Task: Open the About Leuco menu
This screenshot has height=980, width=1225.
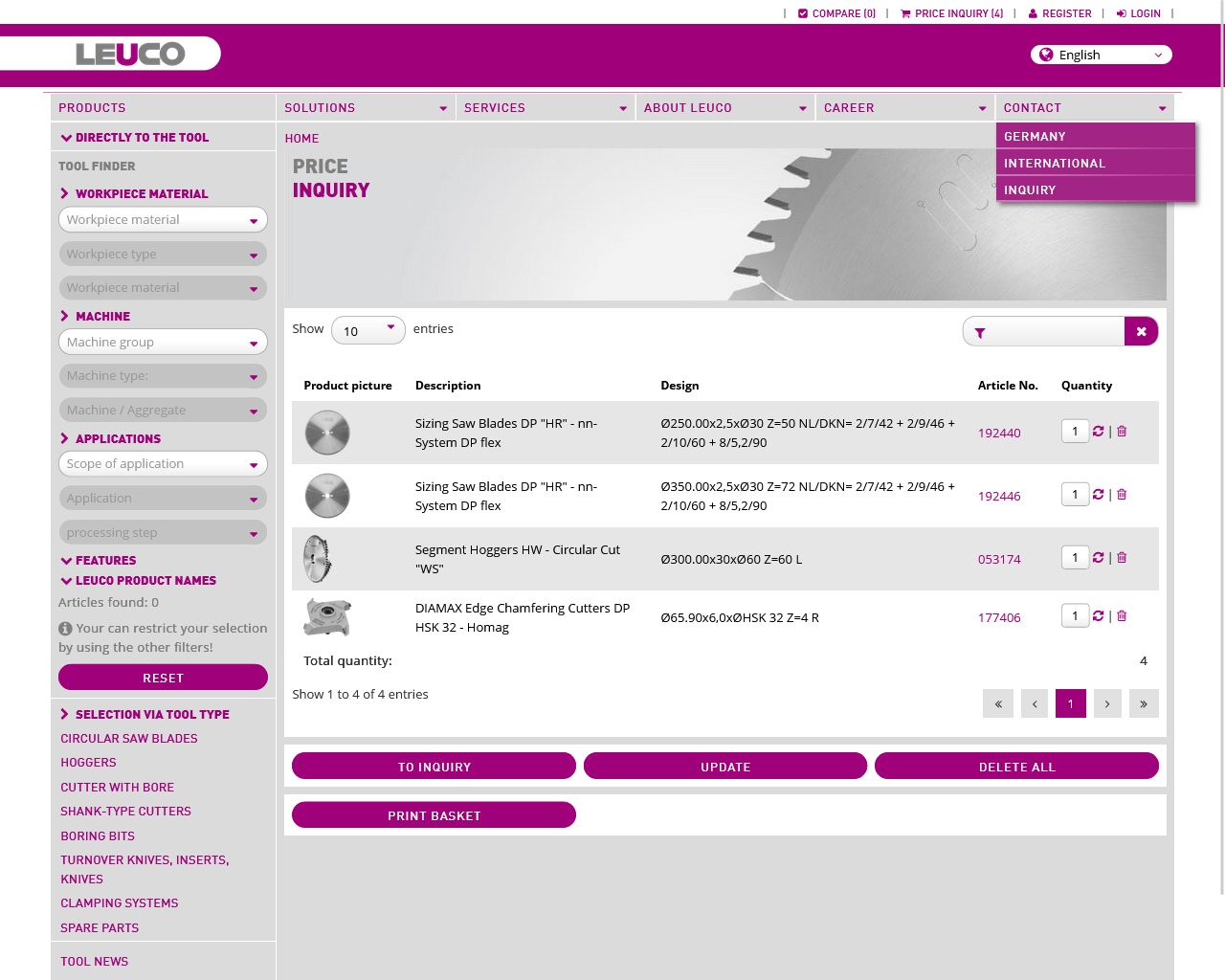Action: pos(724,108)
